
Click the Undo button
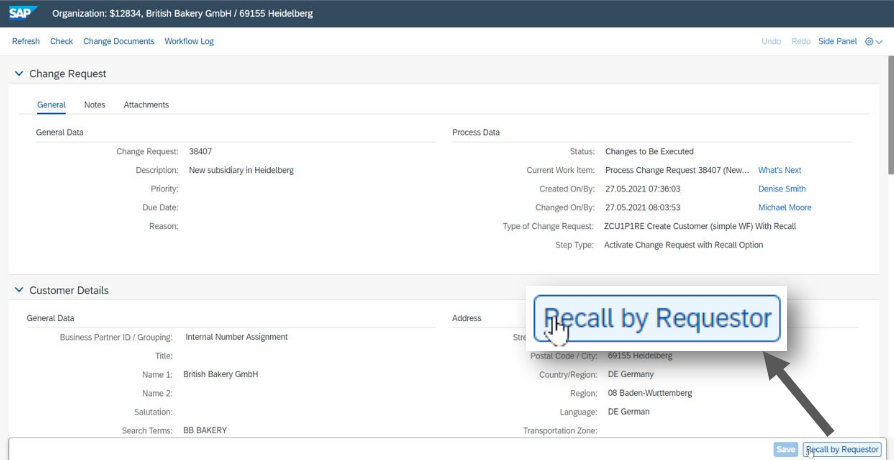point(771,41)
